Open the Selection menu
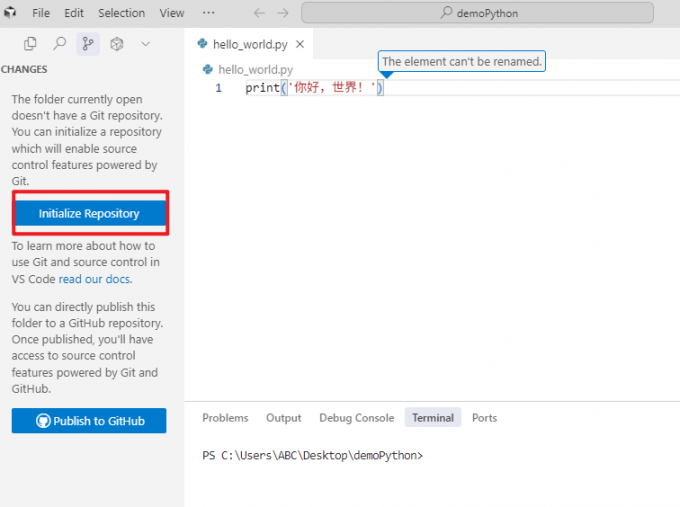Viewport: 680px width, 507px height. click(x=121, y=13)
